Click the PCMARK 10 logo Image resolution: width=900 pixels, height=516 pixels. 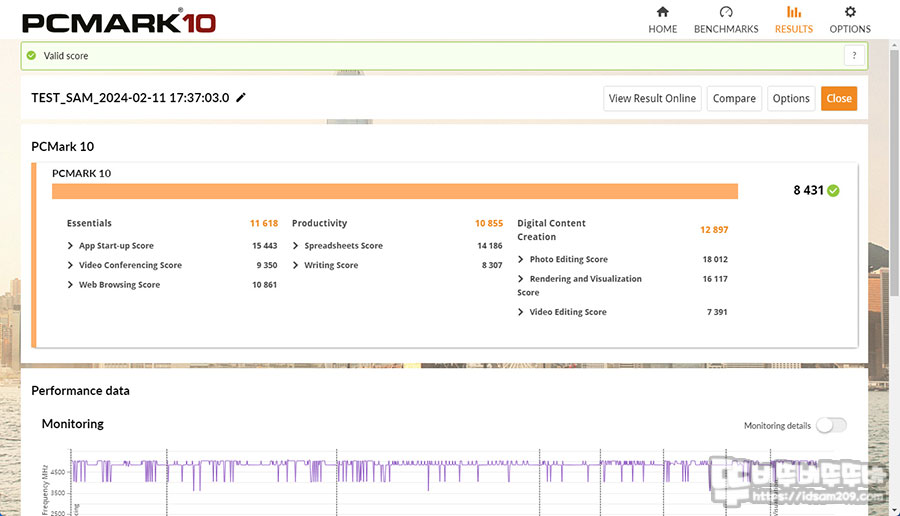pyautogui.click(x=119, y=22)
